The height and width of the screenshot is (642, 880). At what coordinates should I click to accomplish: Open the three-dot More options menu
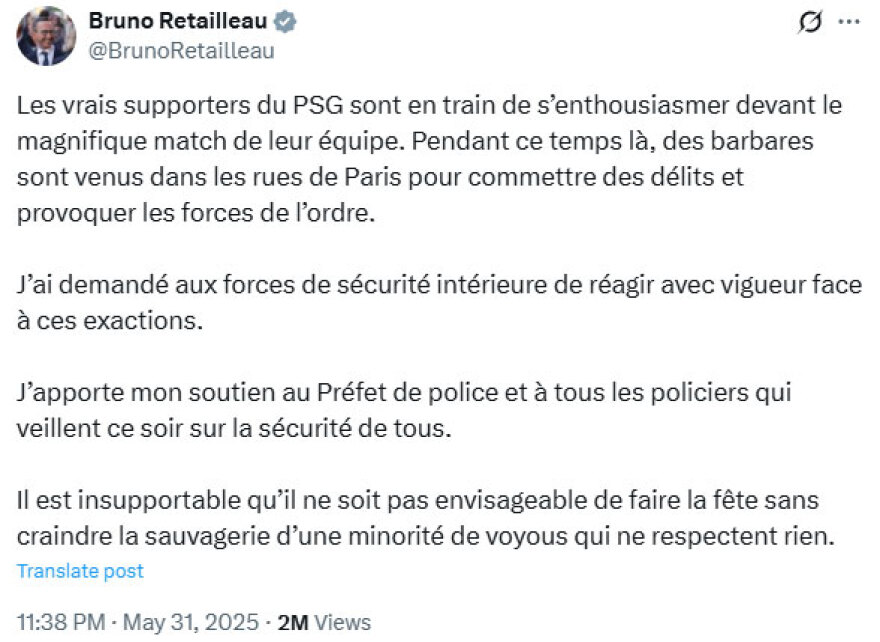[x=848, y=23]
